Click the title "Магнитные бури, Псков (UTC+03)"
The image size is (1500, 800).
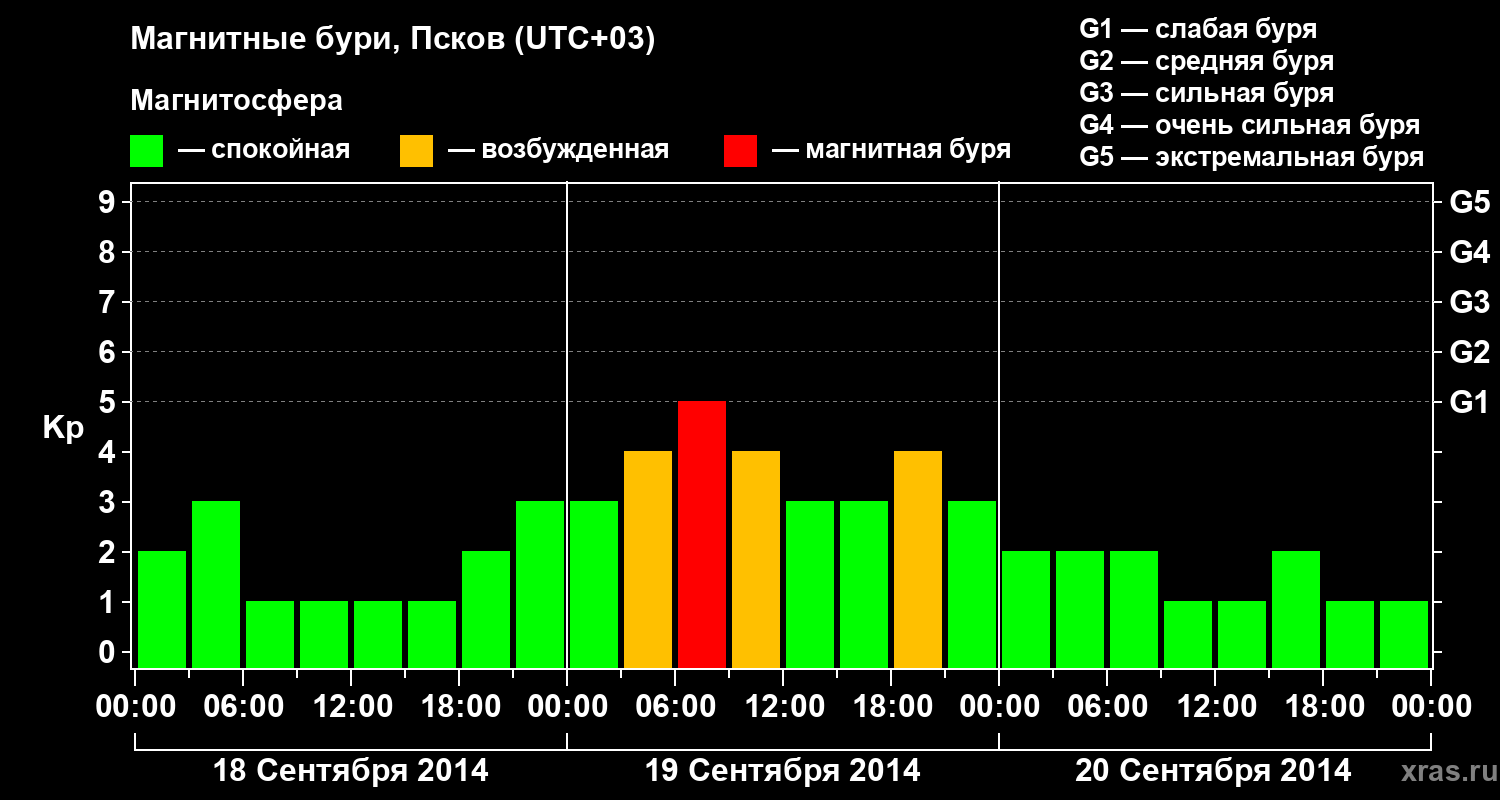click(393, 41)
